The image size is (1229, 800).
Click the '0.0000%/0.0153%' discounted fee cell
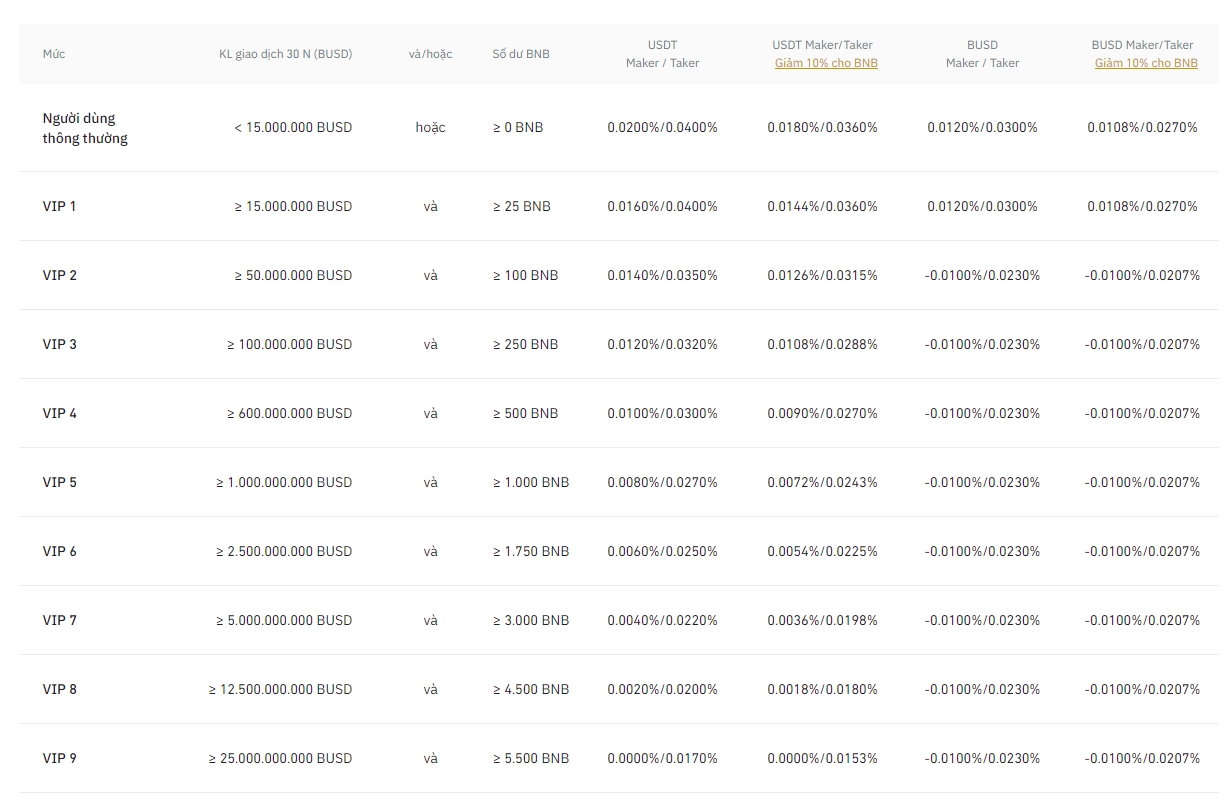(x=822, y=758)
